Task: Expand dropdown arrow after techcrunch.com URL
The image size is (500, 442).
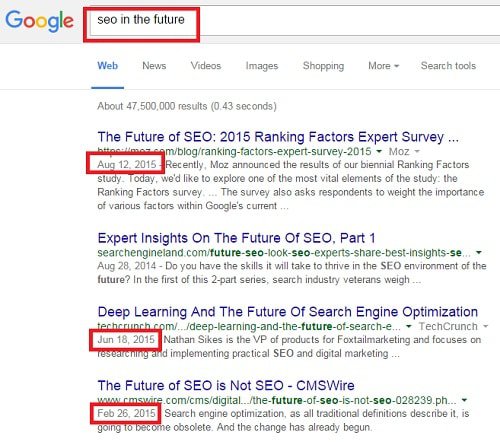Action: click(x=409, y=326)
